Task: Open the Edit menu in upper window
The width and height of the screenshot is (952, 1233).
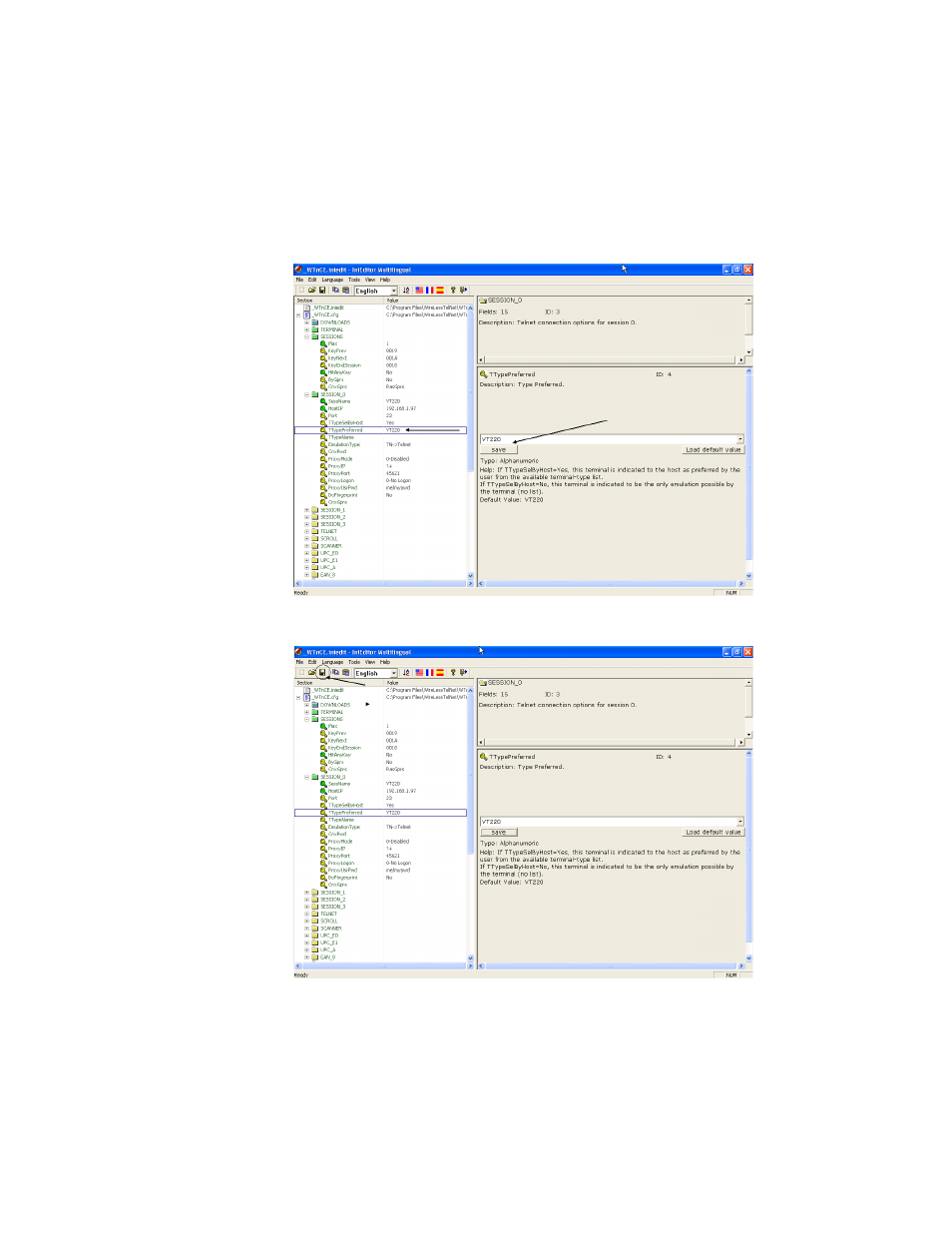Action: (x=312, y=280)
